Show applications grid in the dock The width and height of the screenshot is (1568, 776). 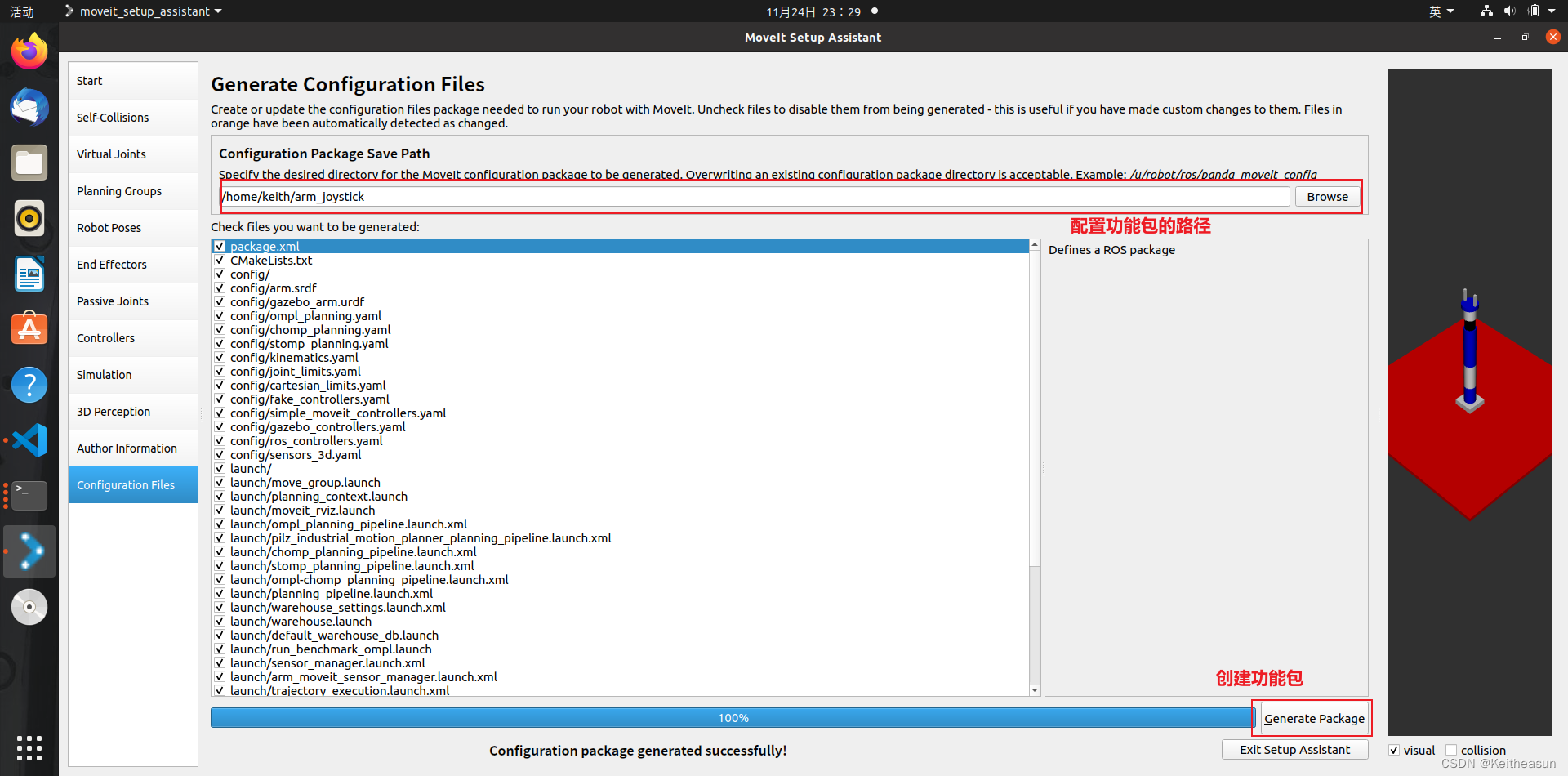[29, 747]
